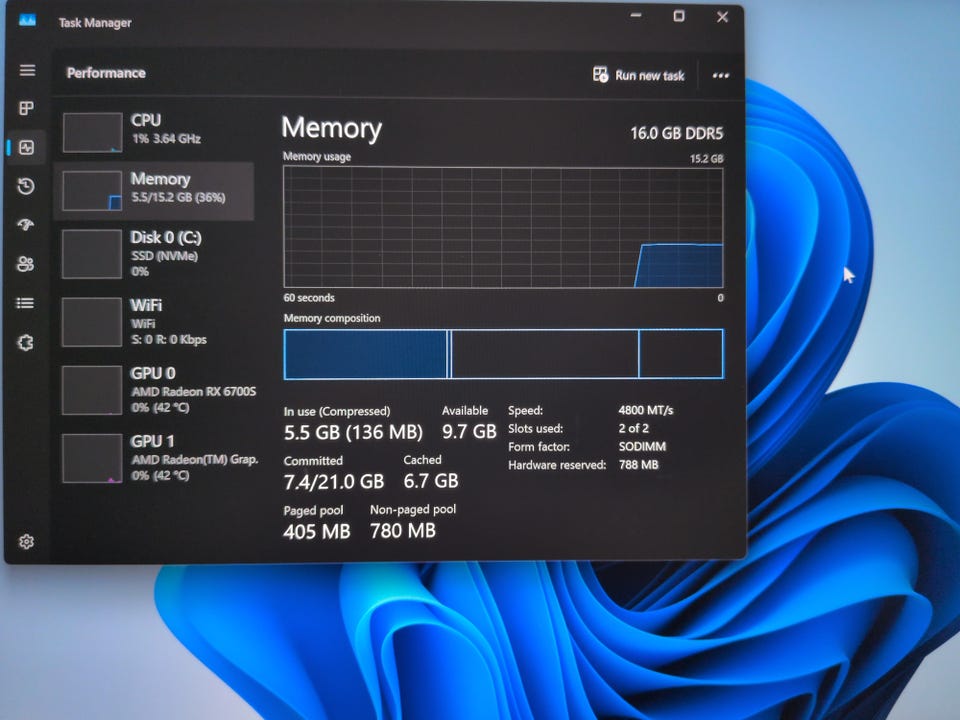Click the 60 seconds graph label
This screenshot has width=960, height=720.
click(x=309, y=298)
